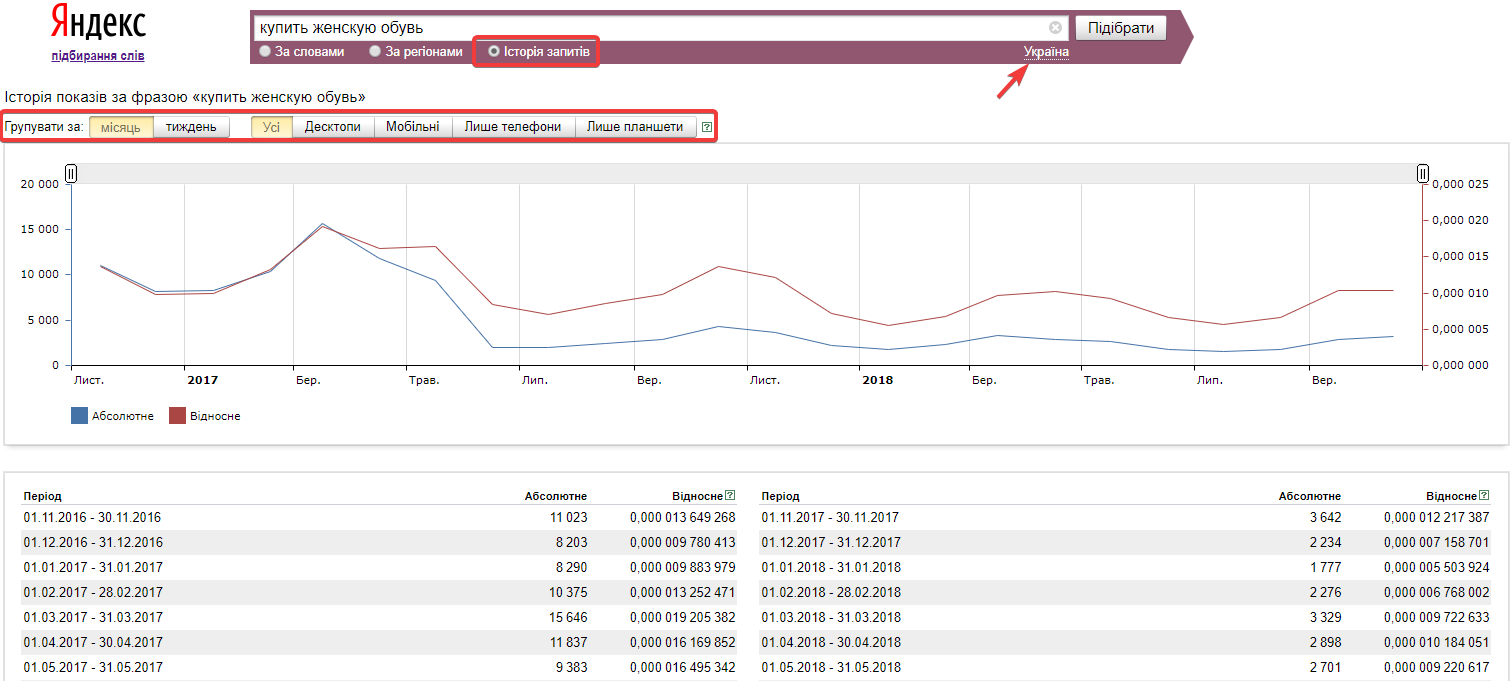Click absolute value 3 642
This screenshot has width=1511, height=681.
1324,517
